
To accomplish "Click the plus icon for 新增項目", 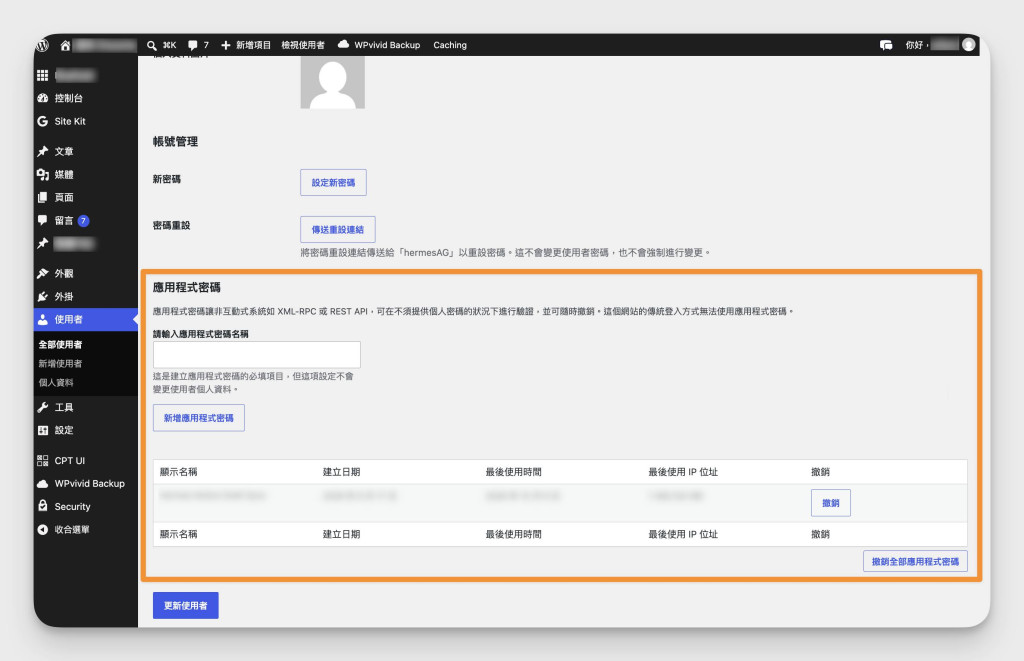I will point(225,45).
